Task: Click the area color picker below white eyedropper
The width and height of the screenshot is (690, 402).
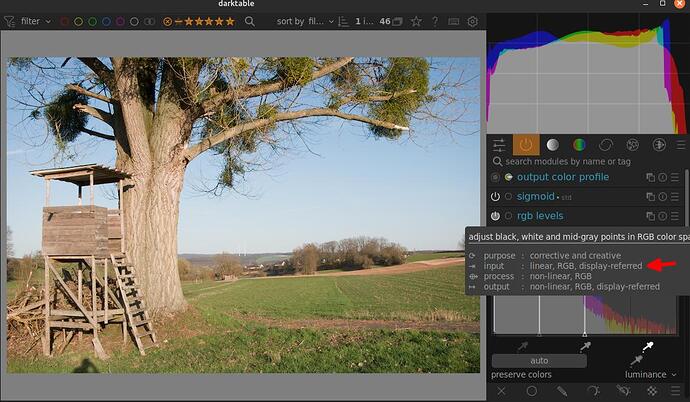Action: coord(636,361)
